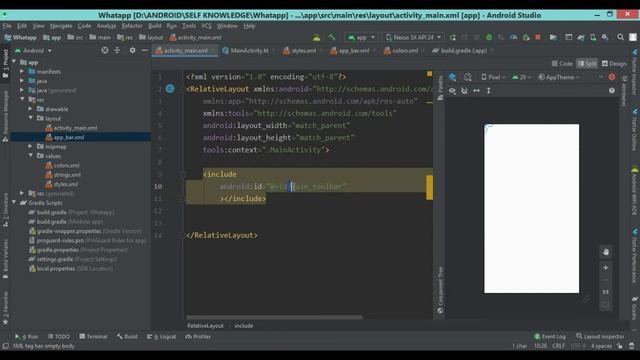Open the Pixel device preview dropdown
Viewport: 640px width, 360px height.
click(x=493, y=77)
